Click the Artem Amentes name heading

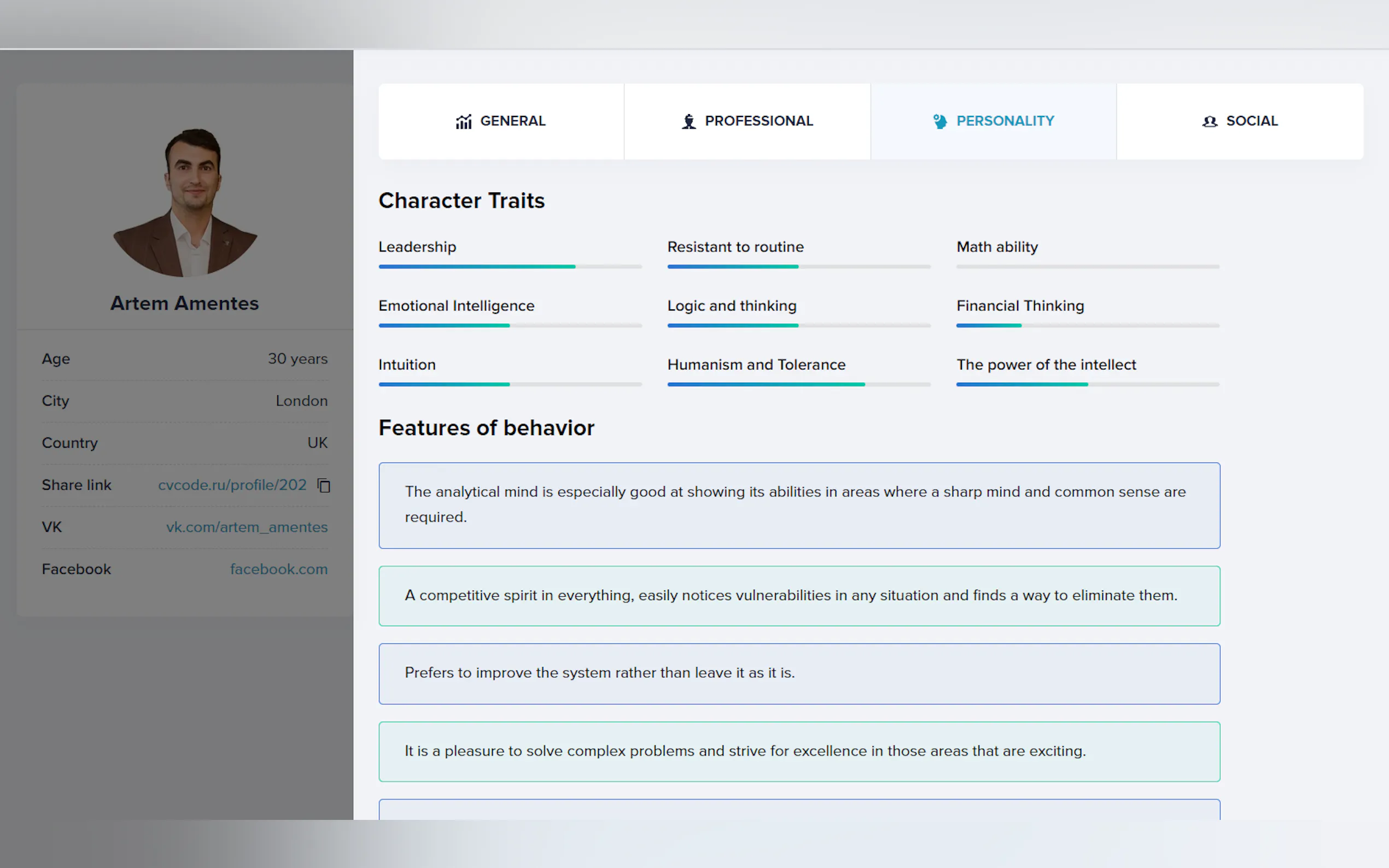pyautogui.click(x=184, y=303)
